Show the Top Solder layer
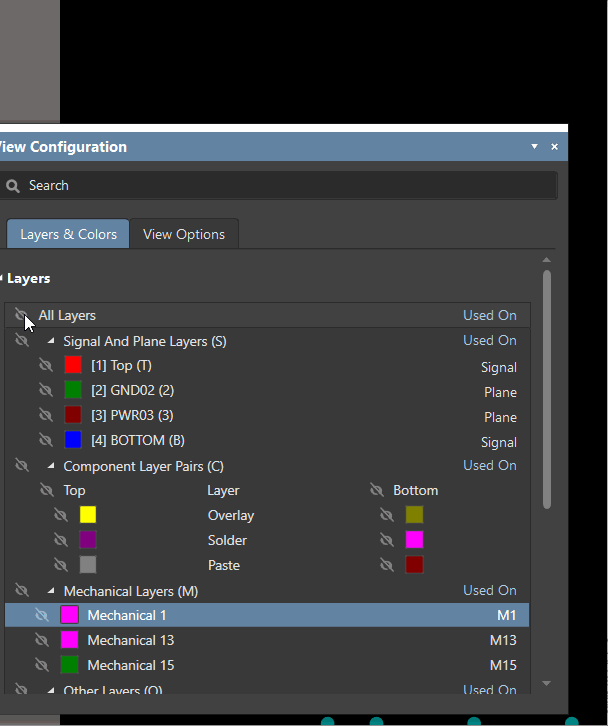The width and height of the screenshot is (608, 726). tap(61, 540)
